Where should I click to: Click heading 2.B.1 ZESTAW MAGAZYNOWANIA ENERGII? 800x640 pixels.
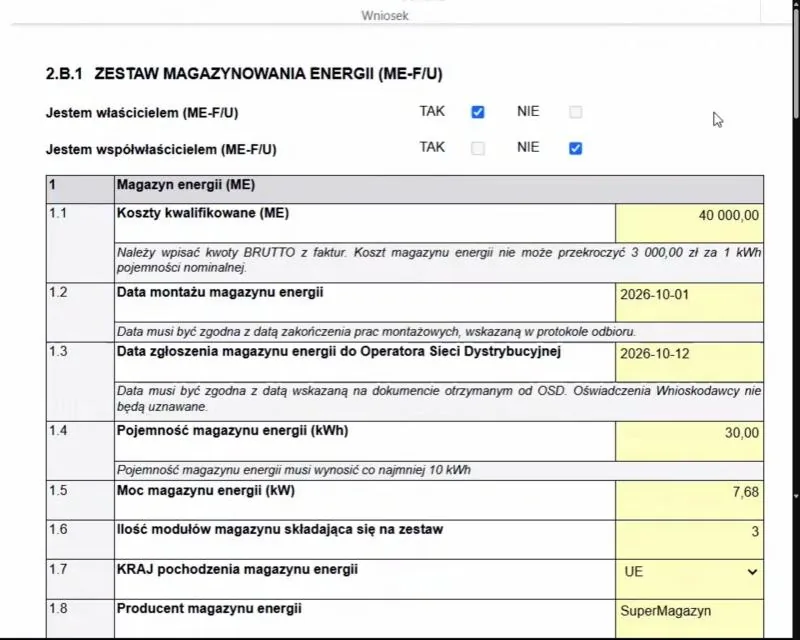[244, 74]
